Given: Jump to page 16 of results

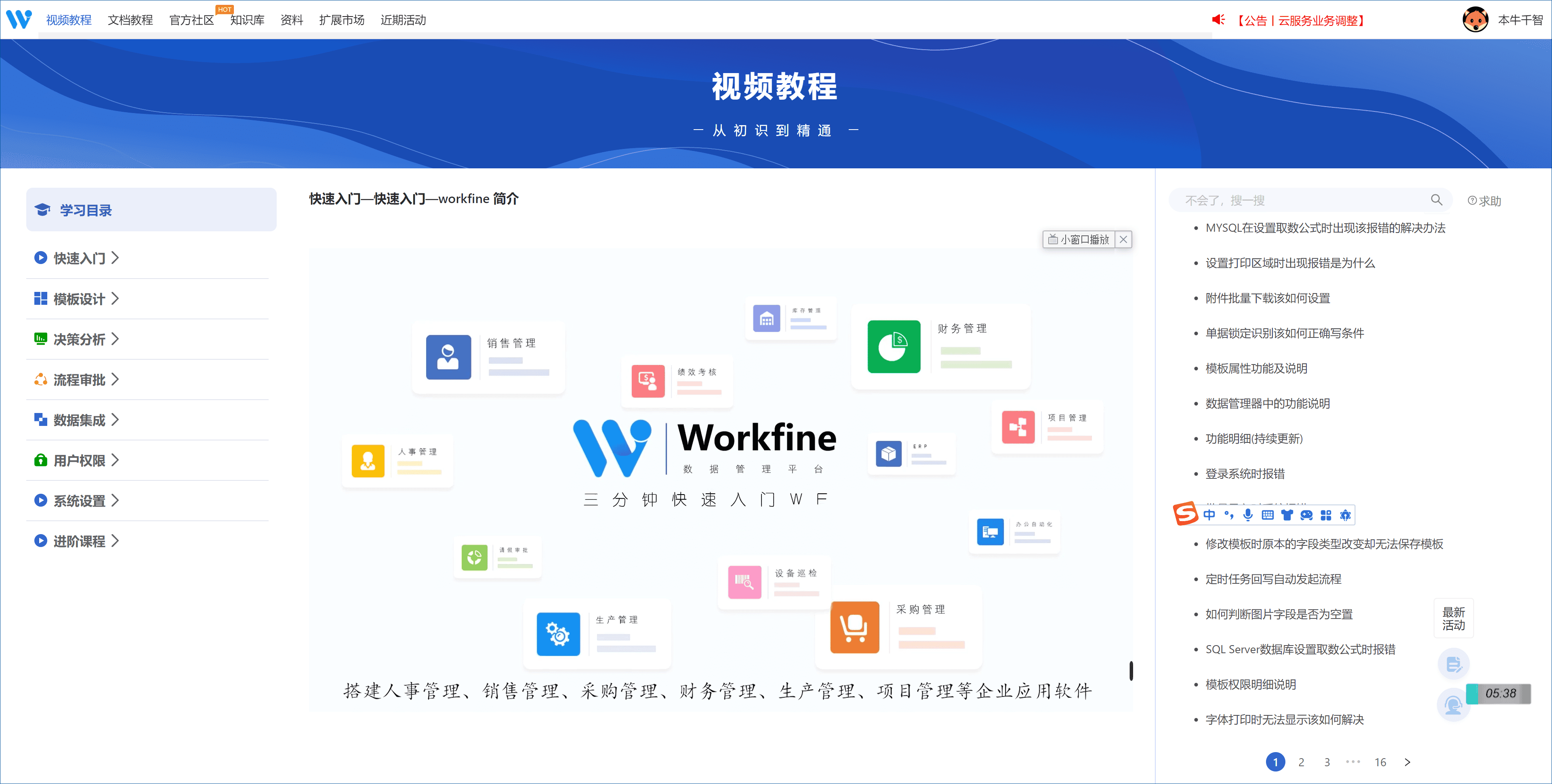Looking at the screenshot, I should click(x=1380, y=762).
